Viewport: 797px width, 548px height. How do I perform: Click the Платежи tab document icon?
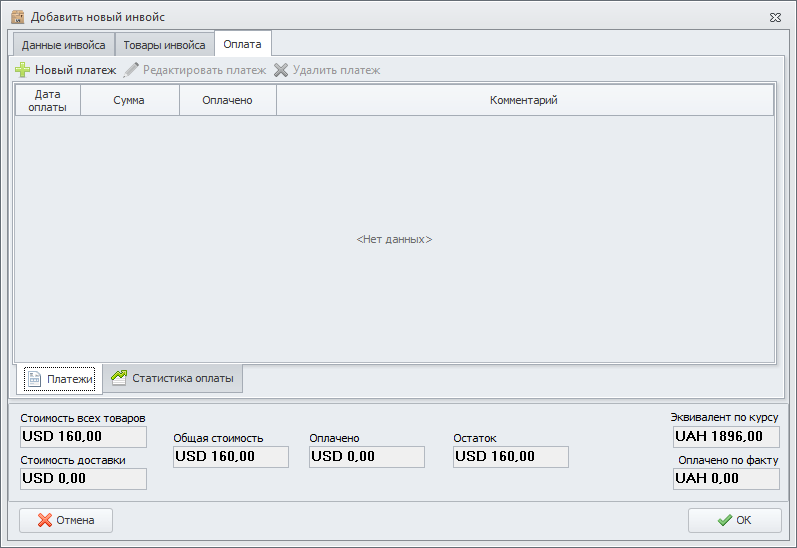pyautogui.click(x=34, y=379)
